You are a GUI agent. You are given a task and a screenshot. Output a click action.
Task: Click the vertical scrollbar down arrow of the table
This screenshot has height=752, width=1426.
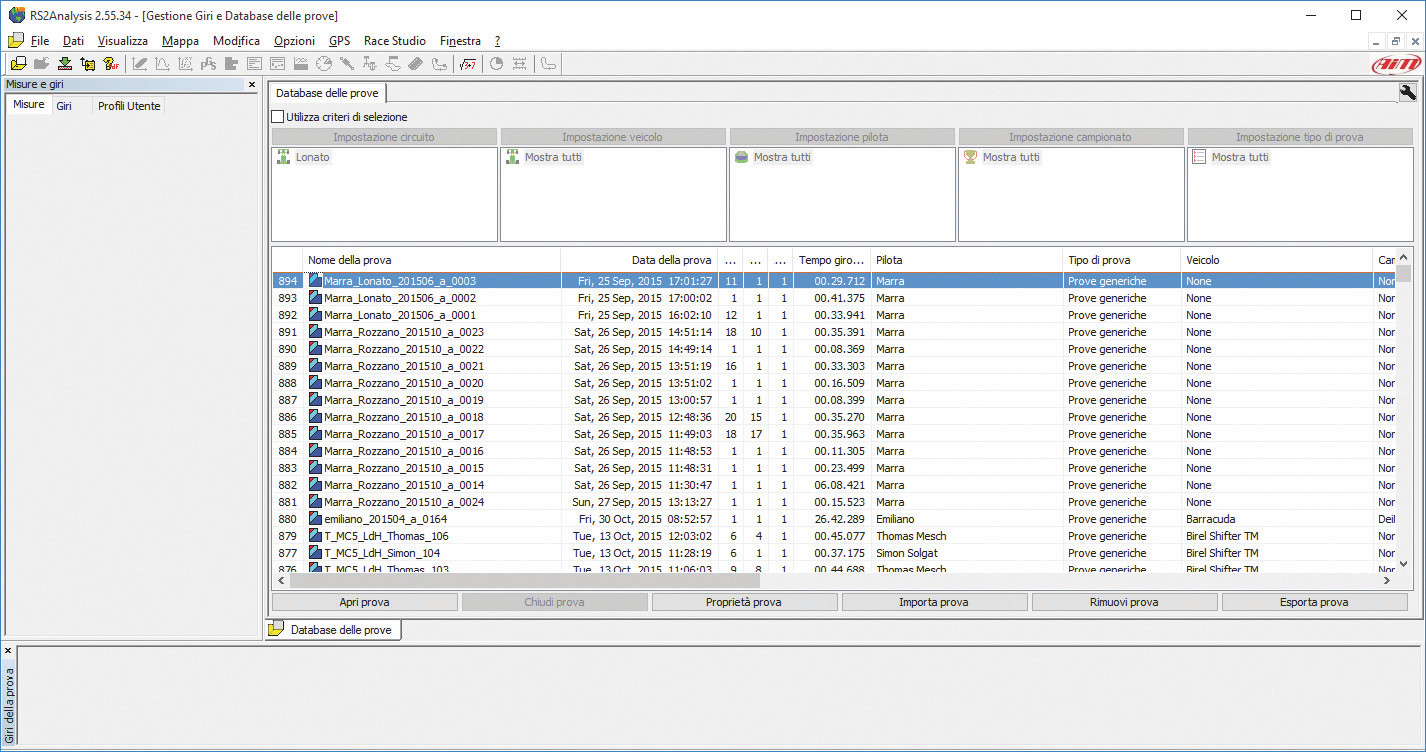coord(1404,563)
